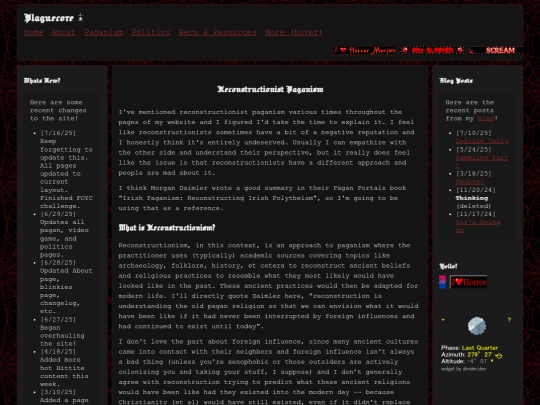Screen dimensions: 540x405
Task: Click the [3/10/25] changelog entry date
Action: pos(58,392)
